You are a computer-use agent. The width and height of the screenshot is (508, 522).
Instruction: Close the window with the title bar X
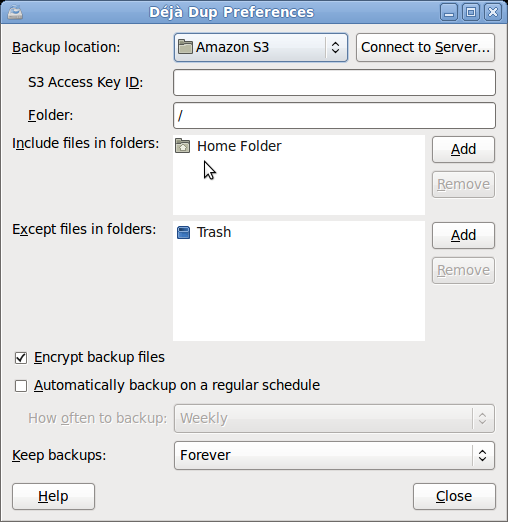pos(493,13)
